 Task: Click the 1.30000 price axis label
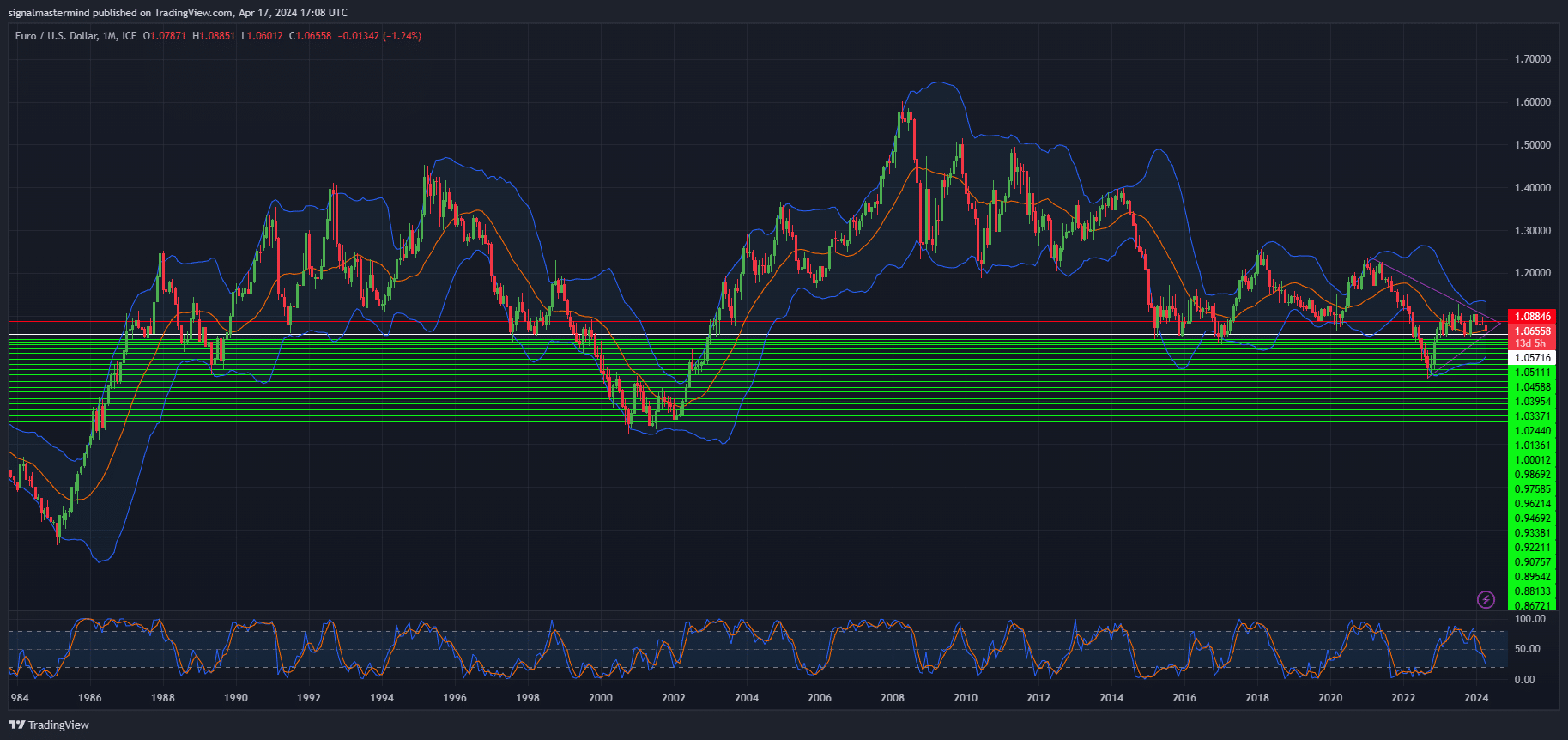coord(1533,231)
